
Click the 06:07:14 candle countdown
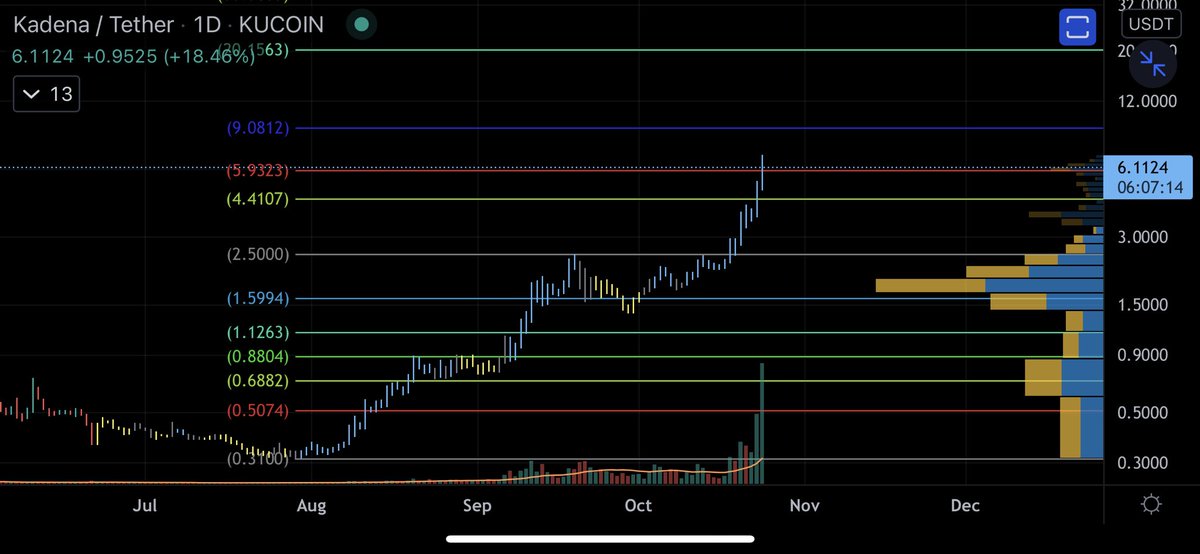[1150, 187]
